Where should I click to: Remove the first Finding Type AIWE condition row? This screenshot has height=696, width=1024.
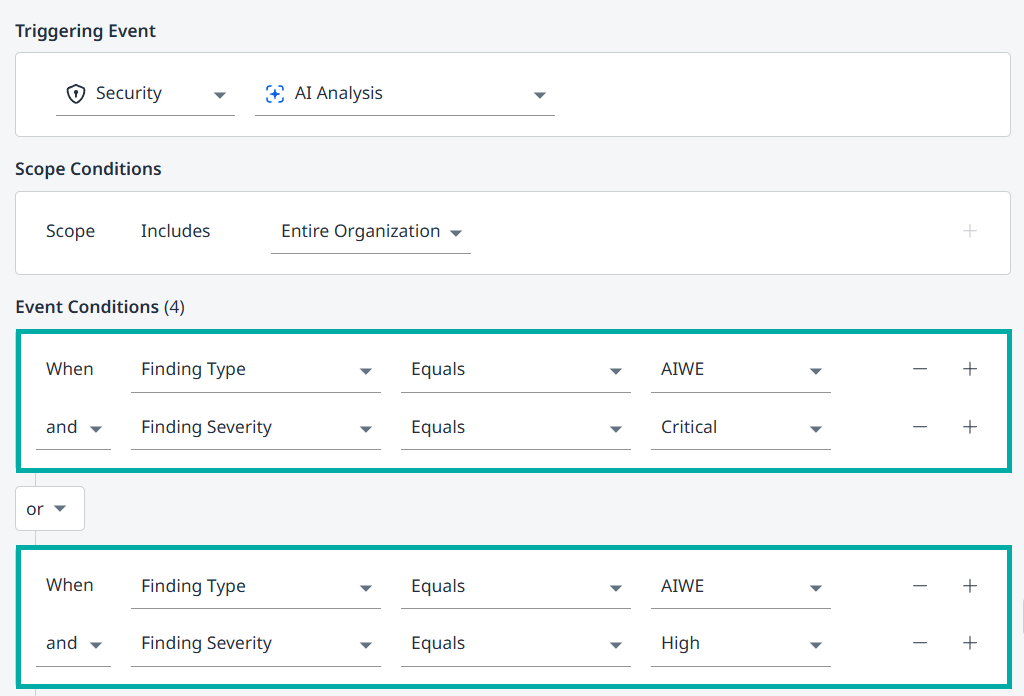click(920, 369)
